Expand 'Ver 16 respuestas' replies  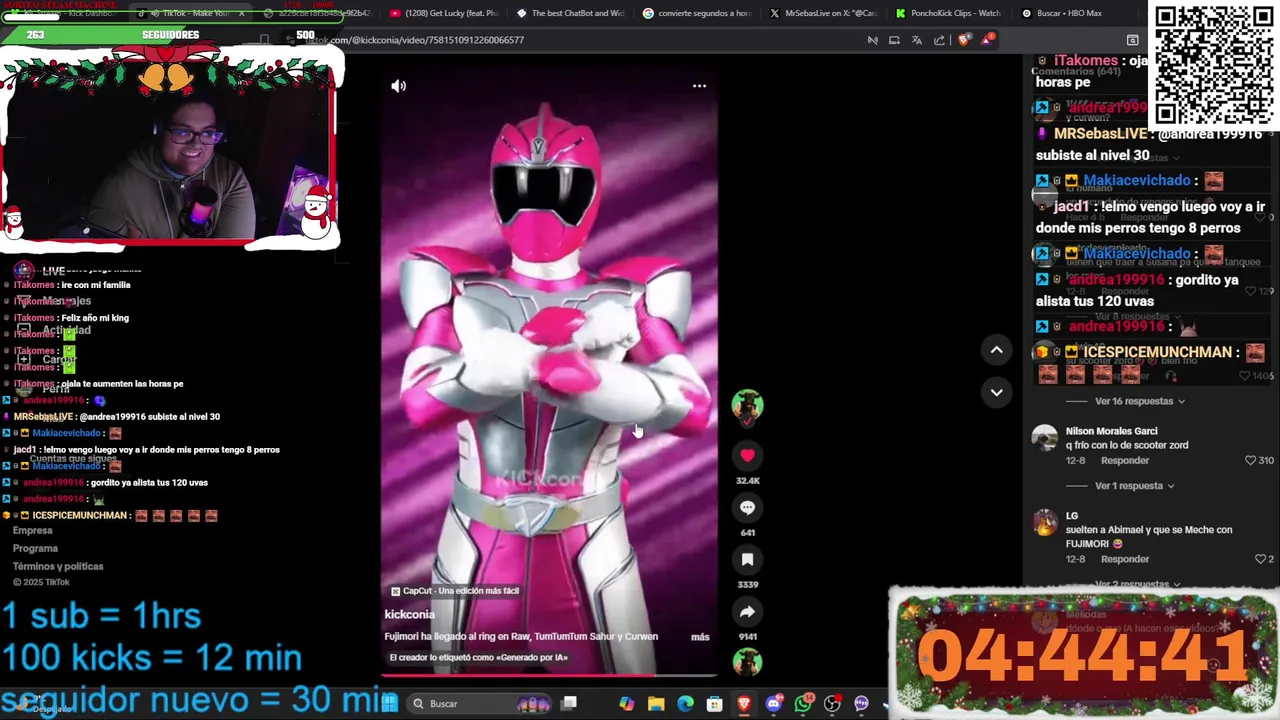[x=1140, y=401]
